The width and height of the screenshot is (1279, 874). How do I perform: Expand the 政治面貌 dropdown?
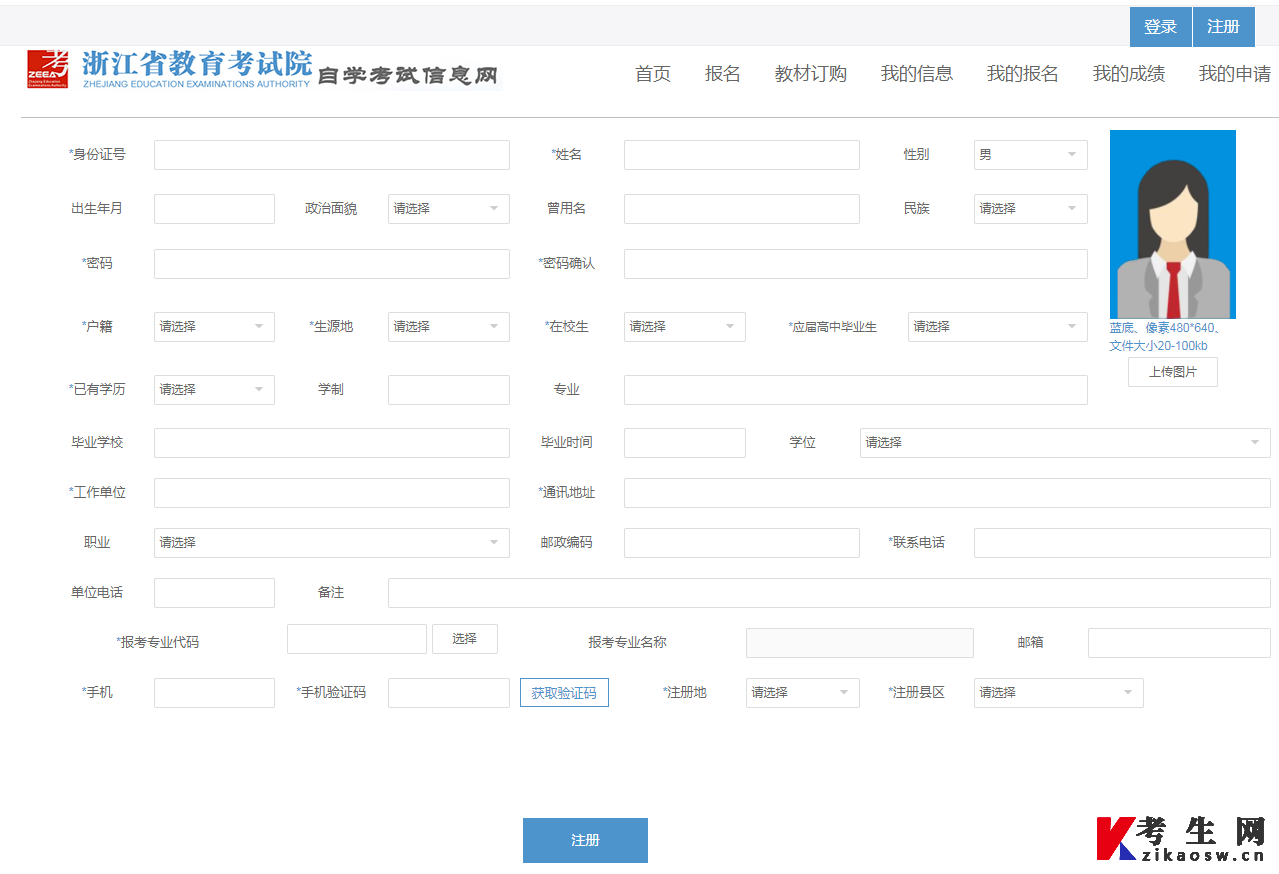point(449,209)
